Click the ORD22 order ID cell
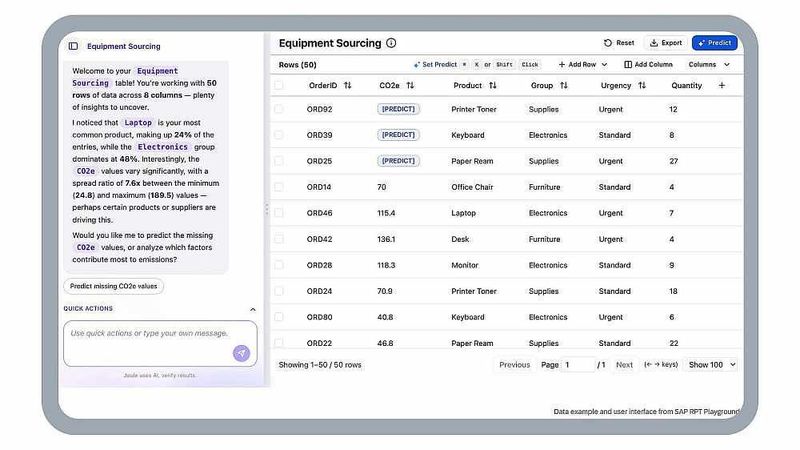The image size is (800, 450). [x=319, y=343]
